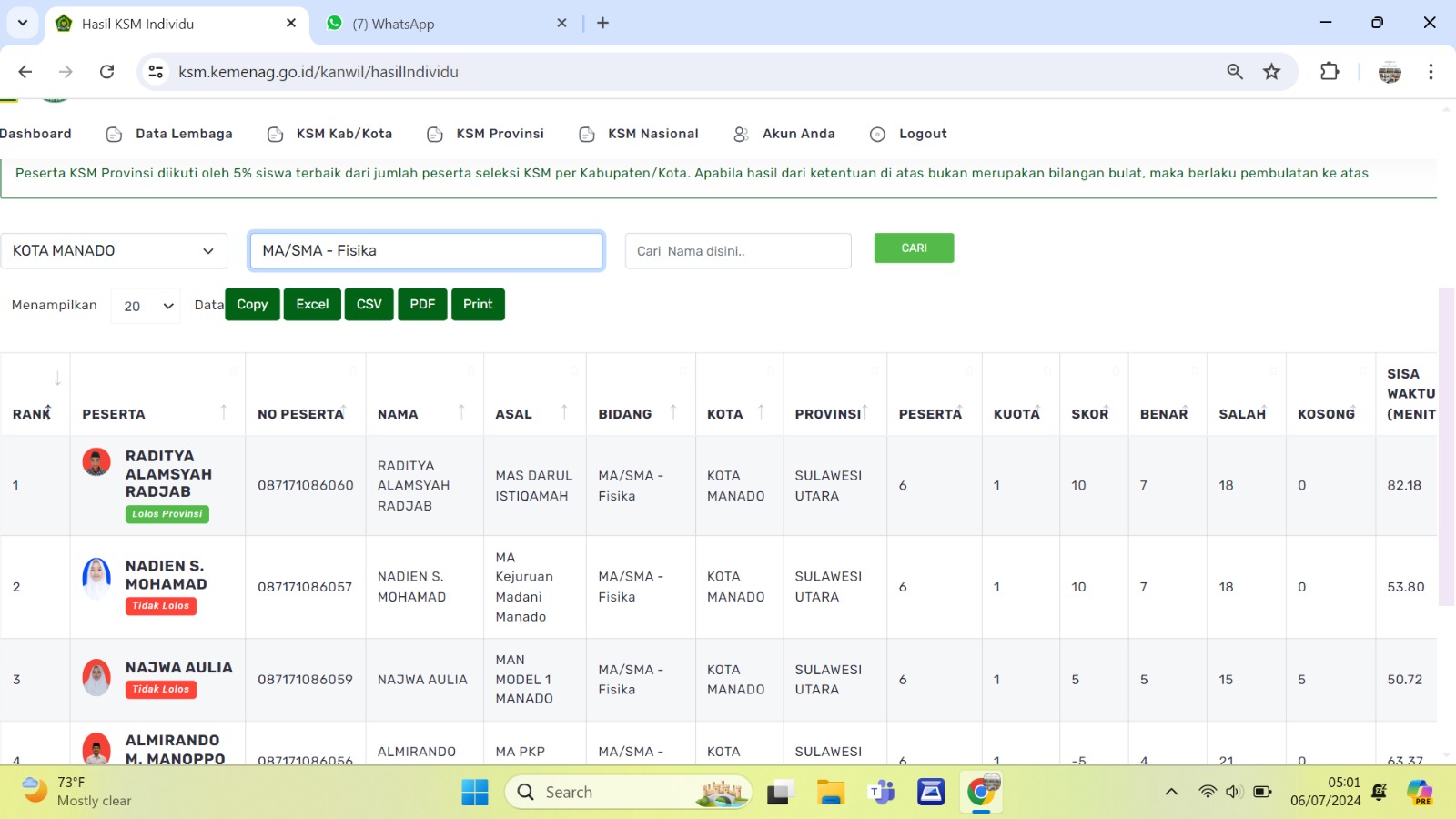
Task: Open the Chrome three-dot menu
Action: [x=1431, y=72]
